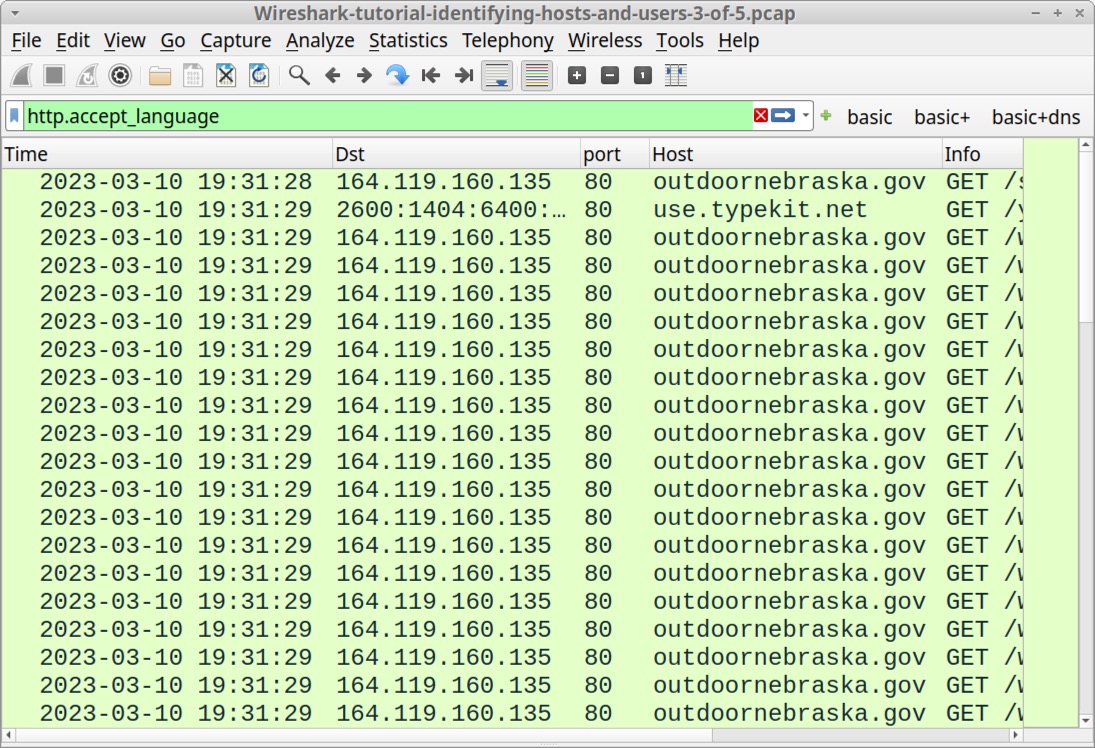Toggle packet list colorization
The width and height of the screenshot is (1095, 748).
(536, 75)
